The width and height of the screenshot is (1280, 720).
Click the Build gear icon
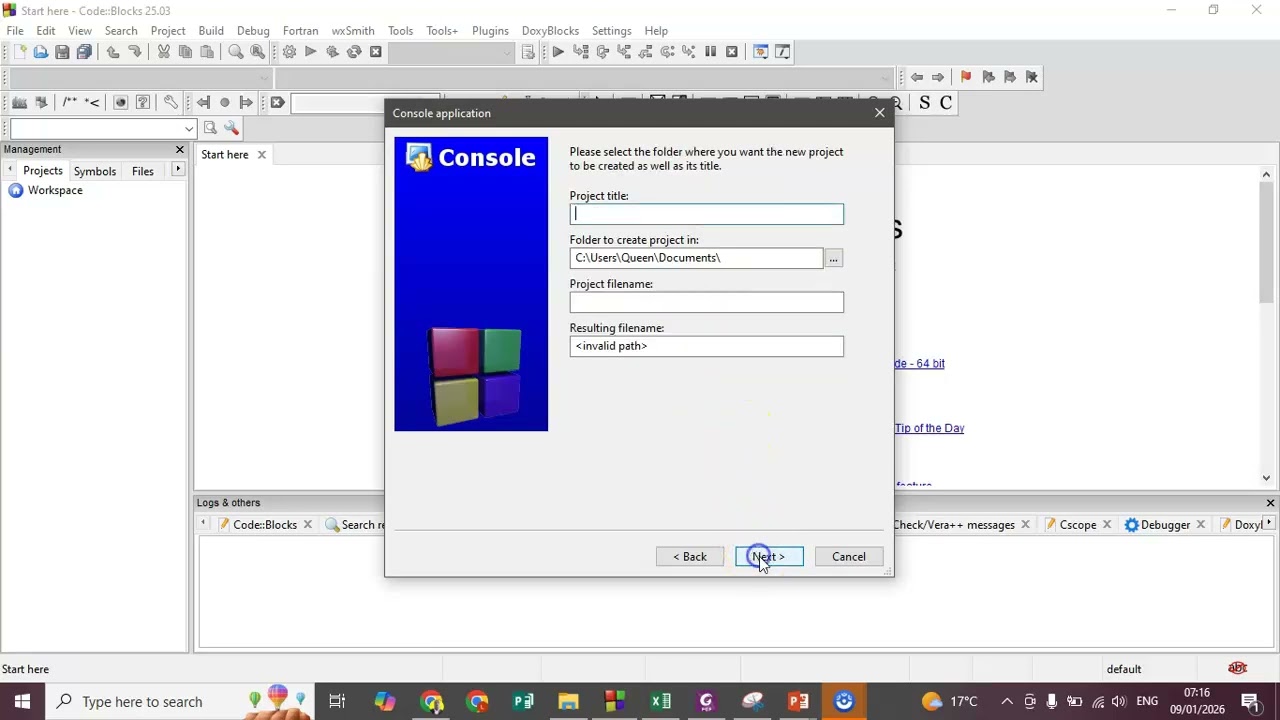(289, 52)
